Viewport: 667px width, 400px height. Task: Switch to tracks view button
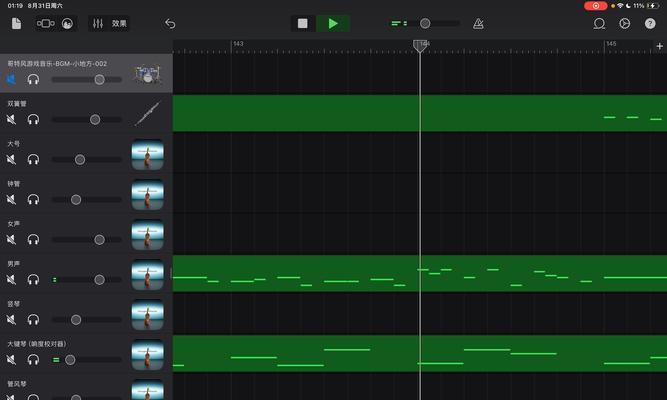(x=46, y=23)
